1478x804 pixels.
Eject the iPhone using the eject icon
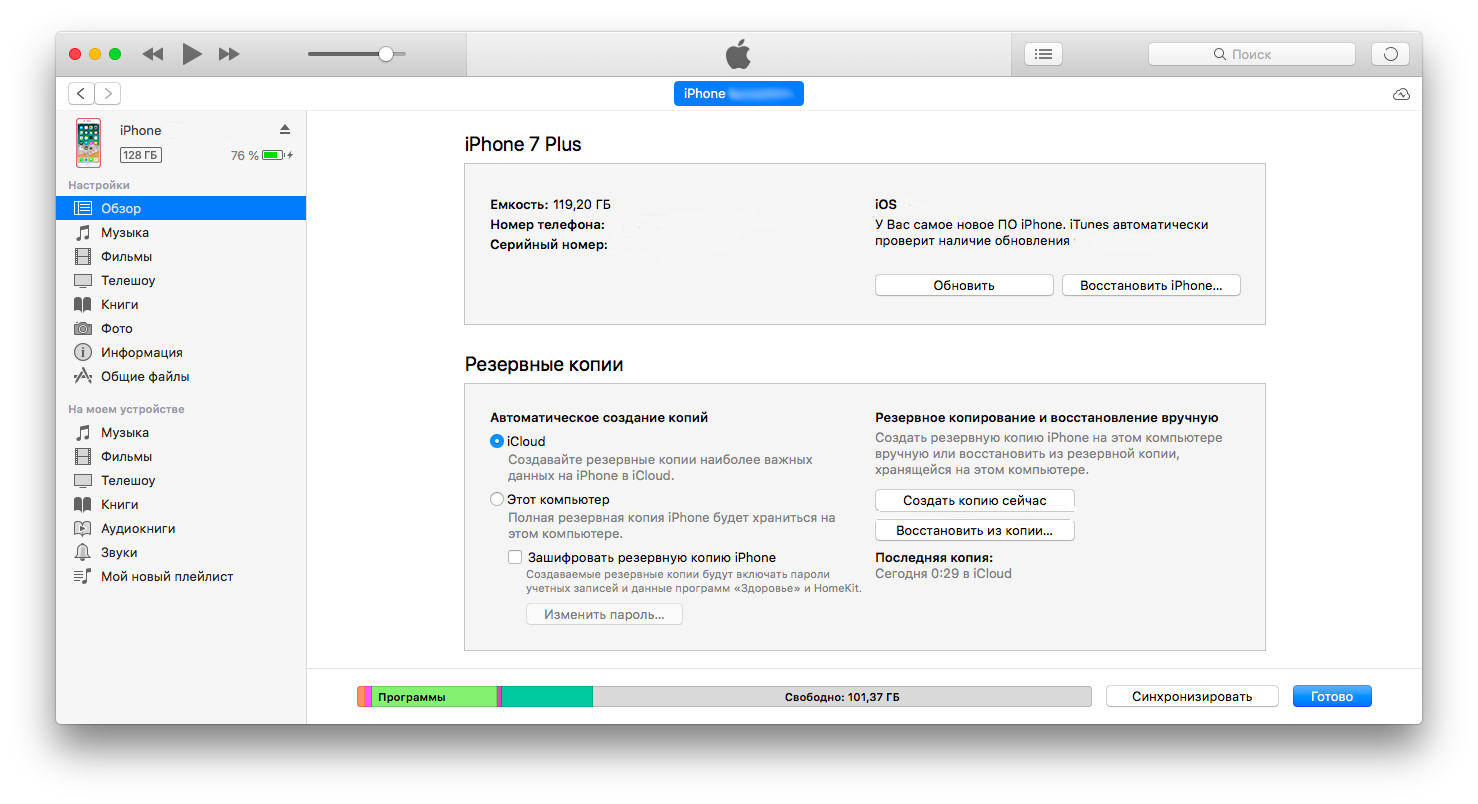[x=284, y=130]
